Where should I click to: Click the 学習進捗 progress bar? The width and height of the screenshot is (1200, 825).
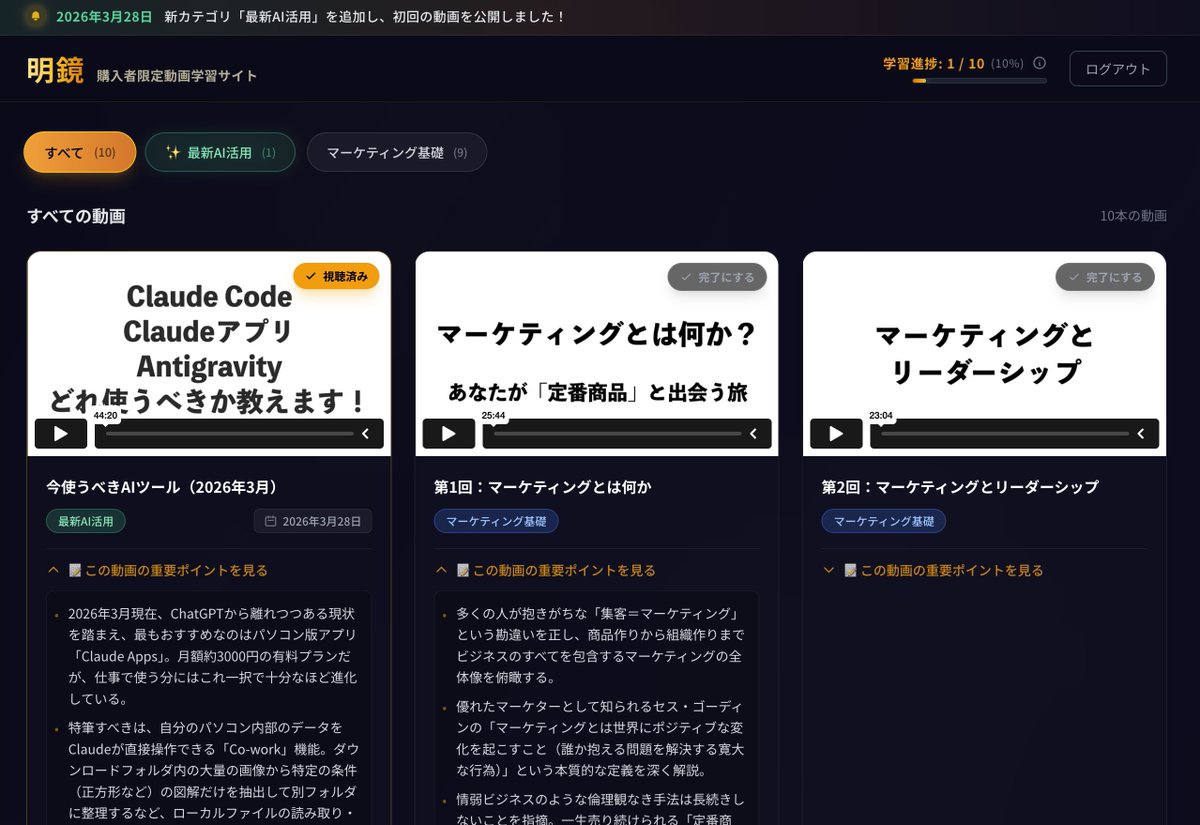tap(979, 81)
